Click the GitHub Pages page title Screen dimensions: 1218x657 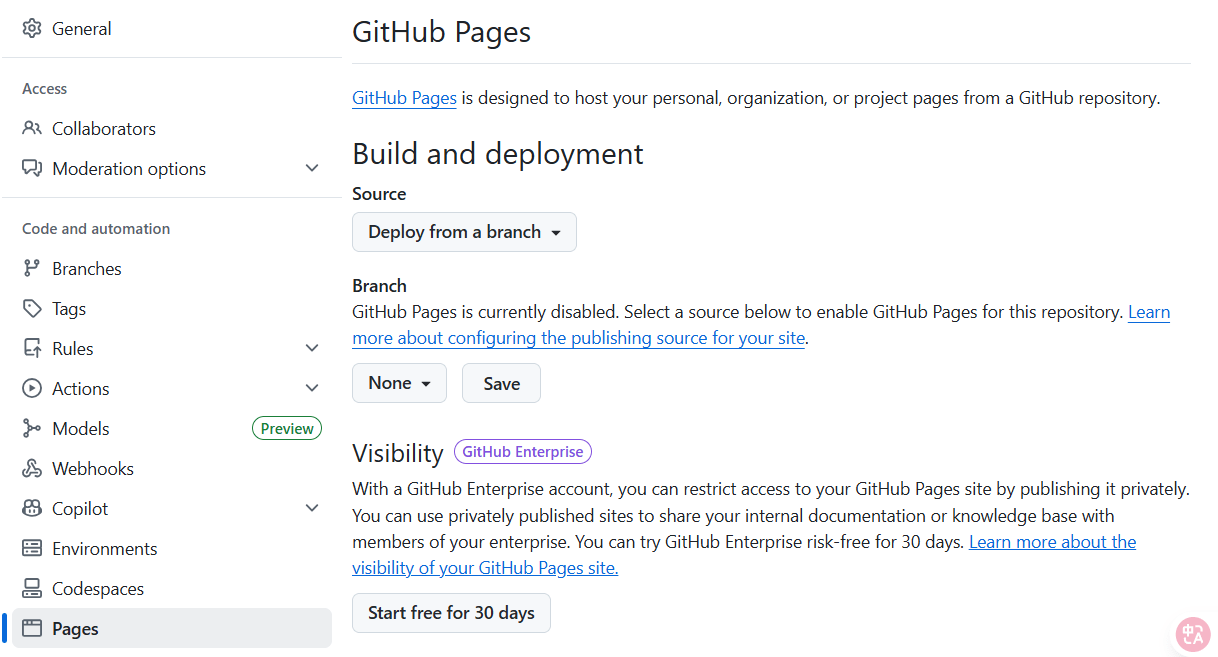441,31
